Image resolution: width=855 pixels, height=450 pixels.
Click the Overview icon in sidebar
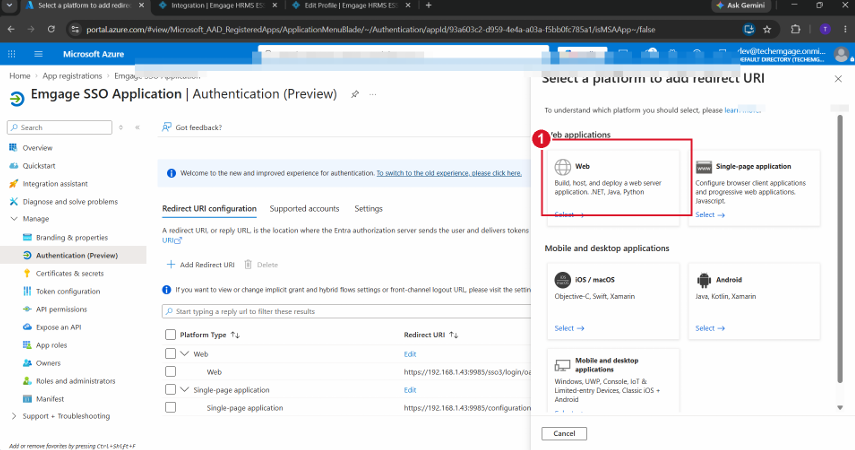click(x=13, y=147)
